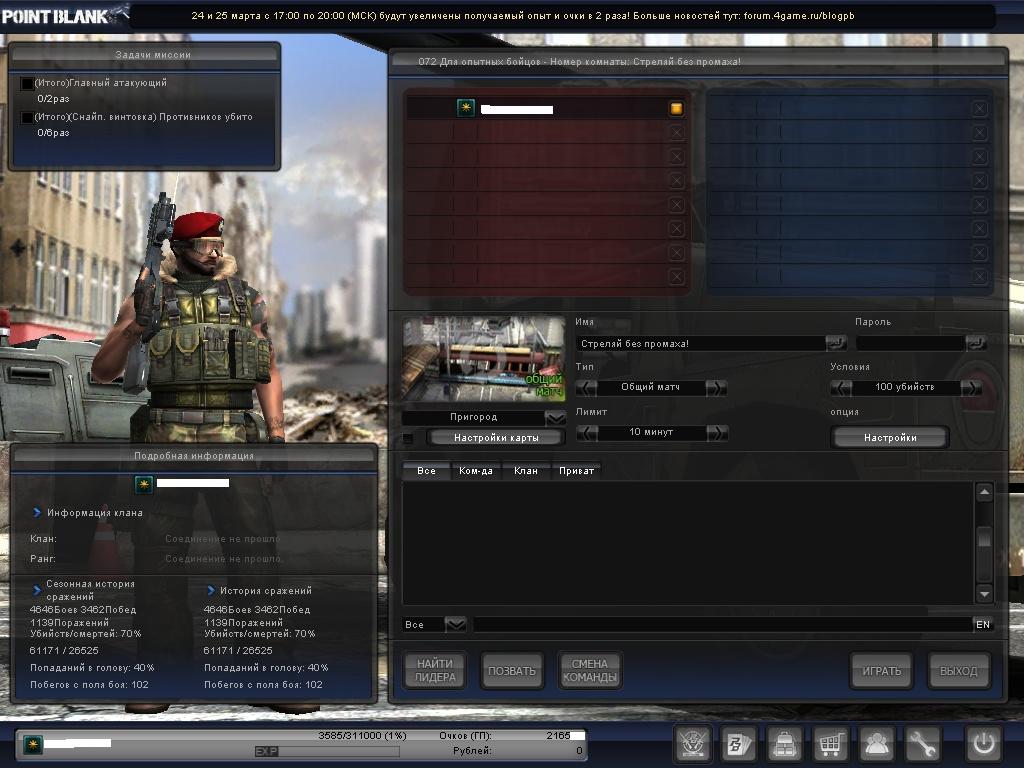The width and height of the screenshot is (1024, 768).
Task: Check the Главный атакующий mission box
Action: point(27,84)
